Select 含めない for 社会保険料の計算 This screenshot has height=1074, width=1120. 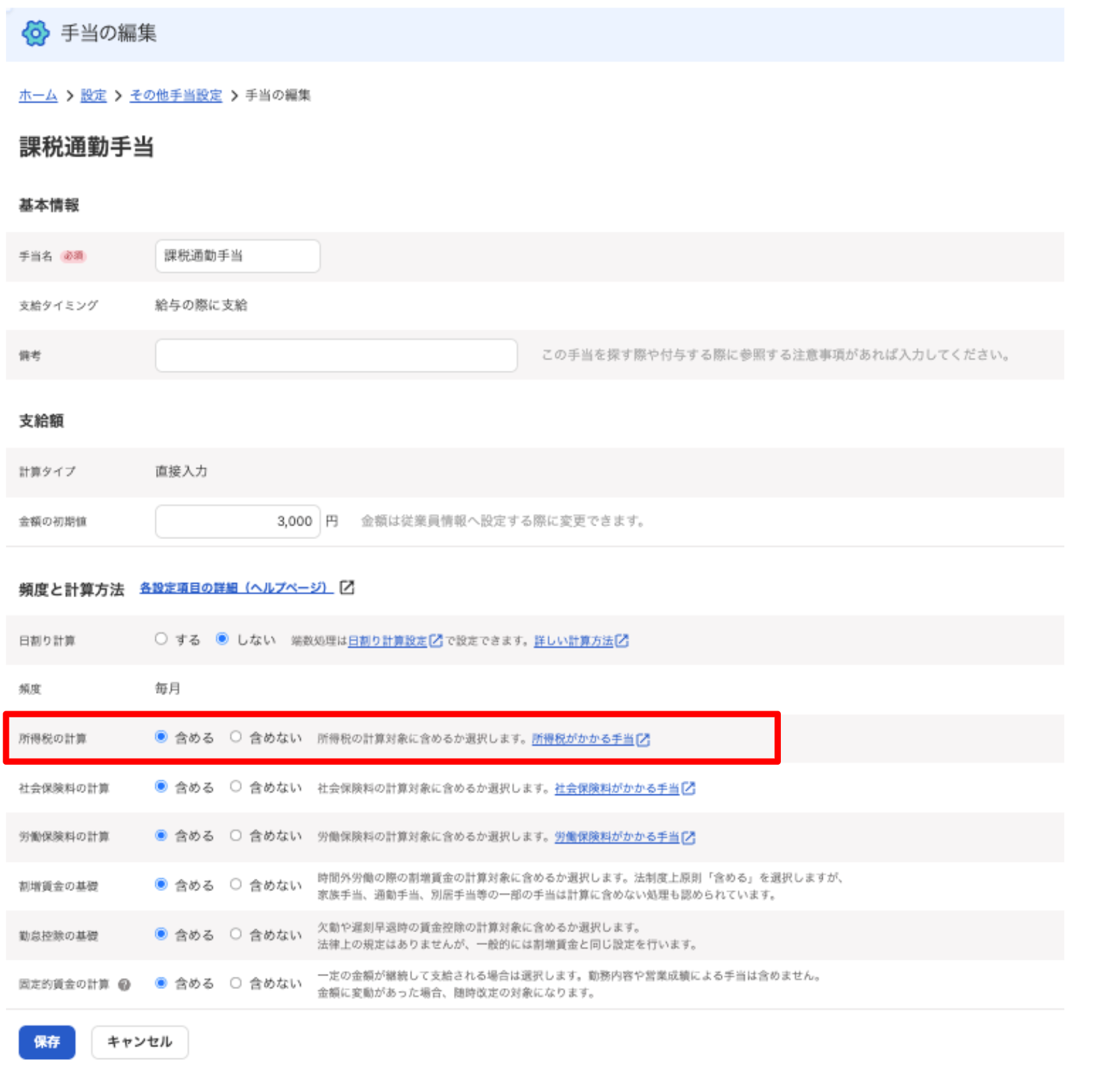click(x=235, y=786)
